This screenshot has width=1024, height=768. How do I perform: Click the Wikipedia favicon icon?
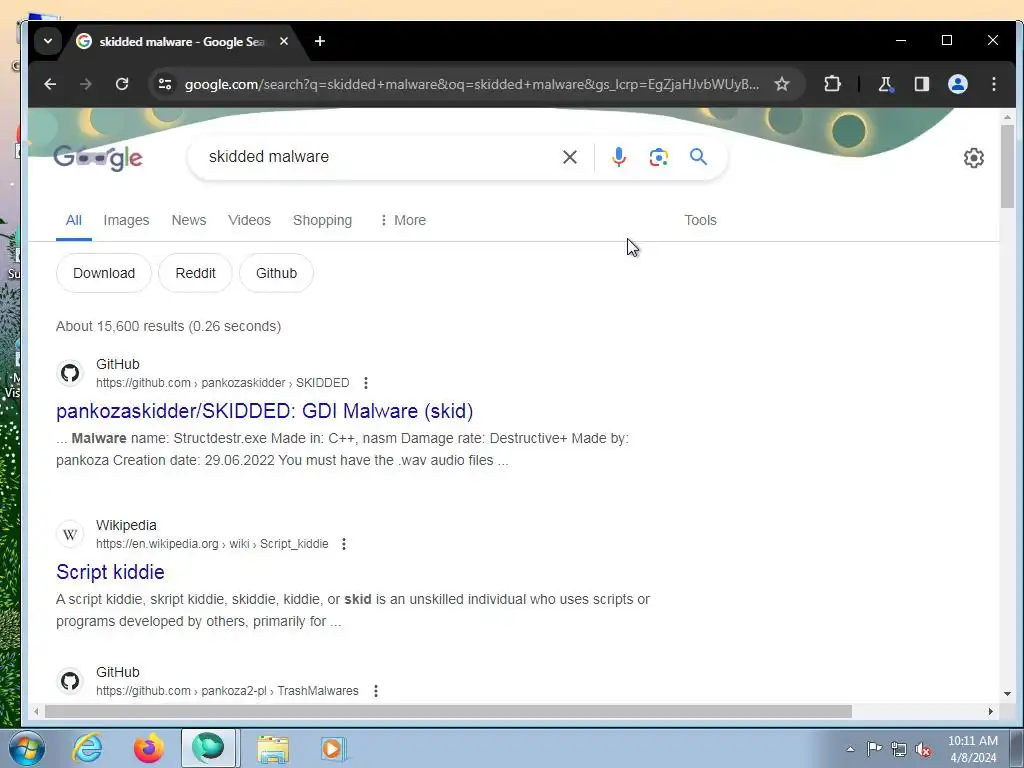[x=70, y=534]
